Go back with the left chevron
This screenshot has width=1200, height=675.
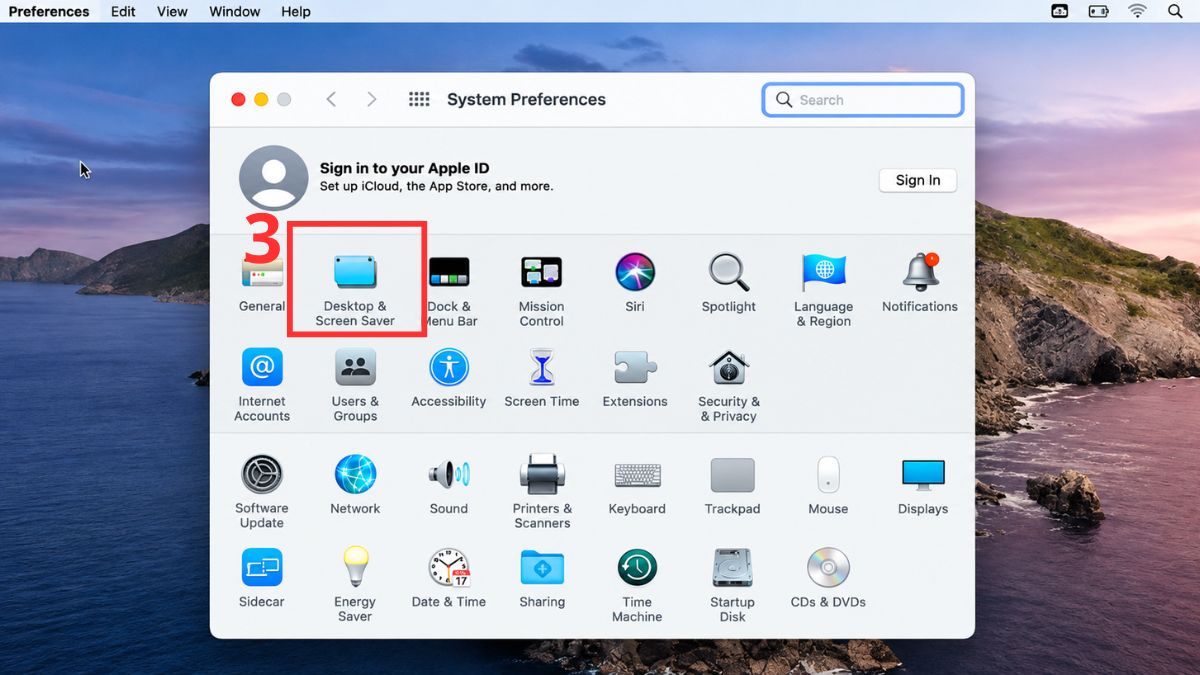pyautogui.click(x=331, y=99)
